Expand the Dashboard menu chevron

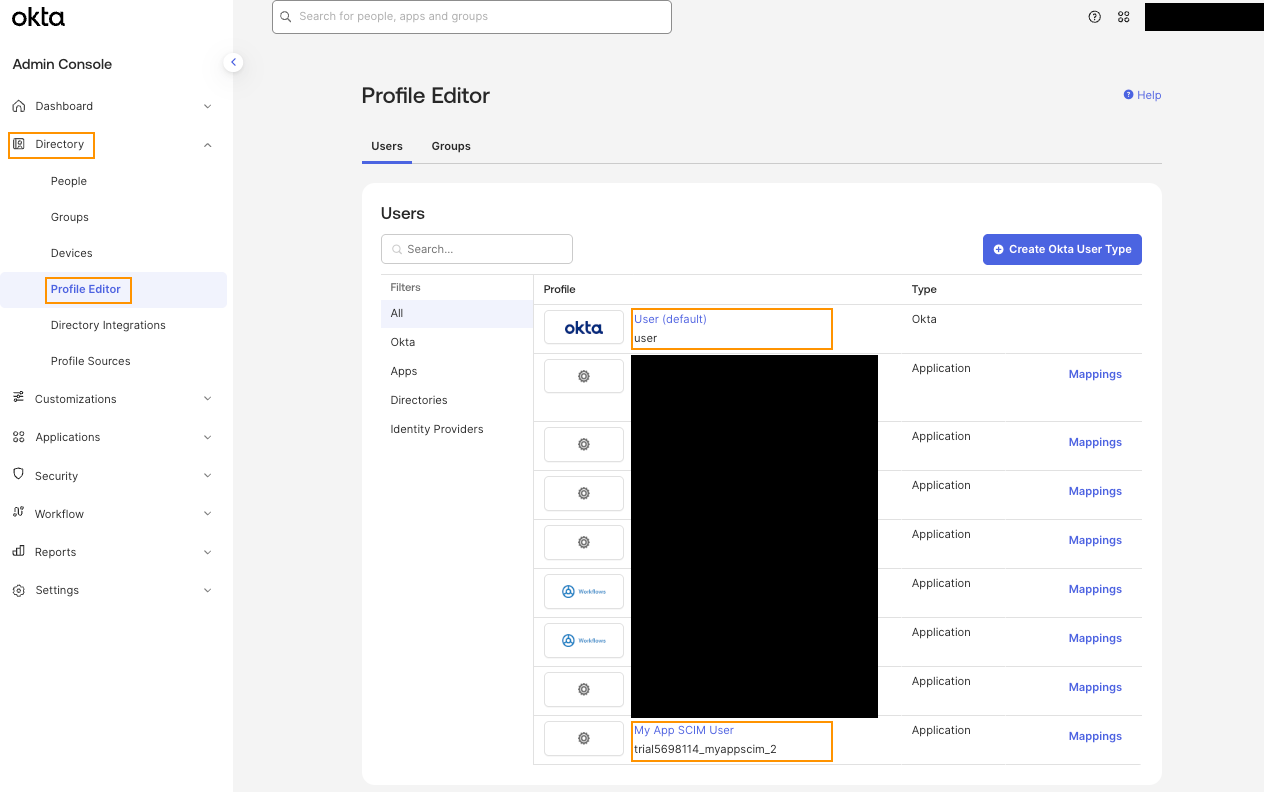pos(208,106)
